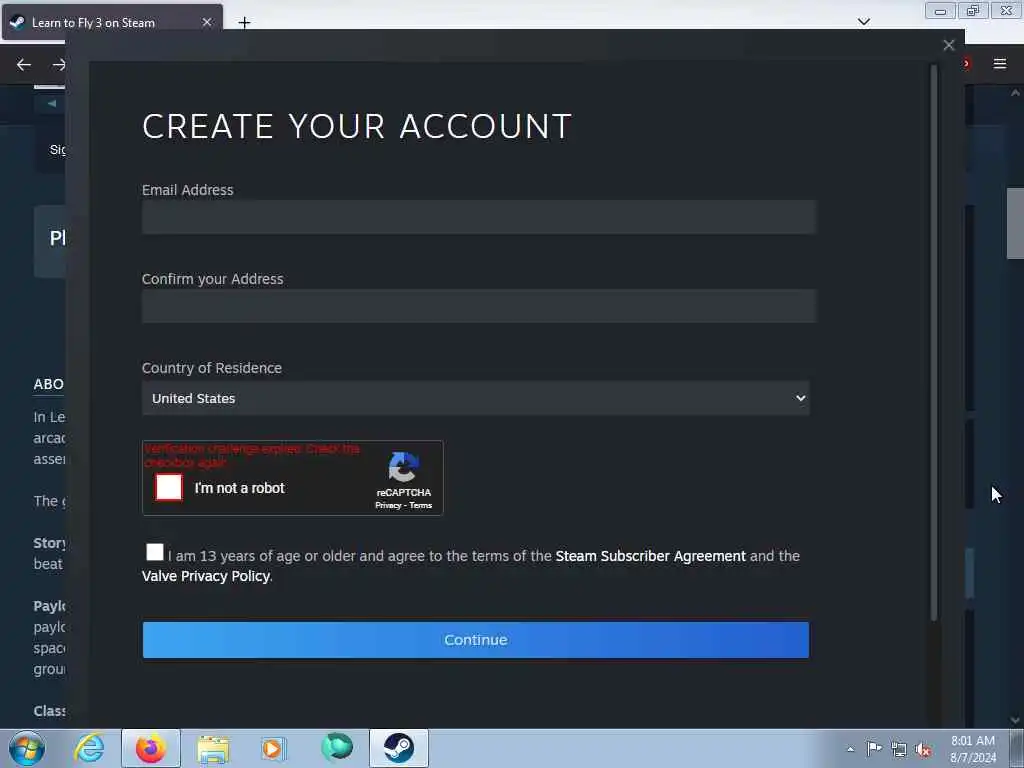Click the taskbar clock showing 8:01 AM
Image resolution: width=1024 pixels, height=768 pixels.
[973, 749]
